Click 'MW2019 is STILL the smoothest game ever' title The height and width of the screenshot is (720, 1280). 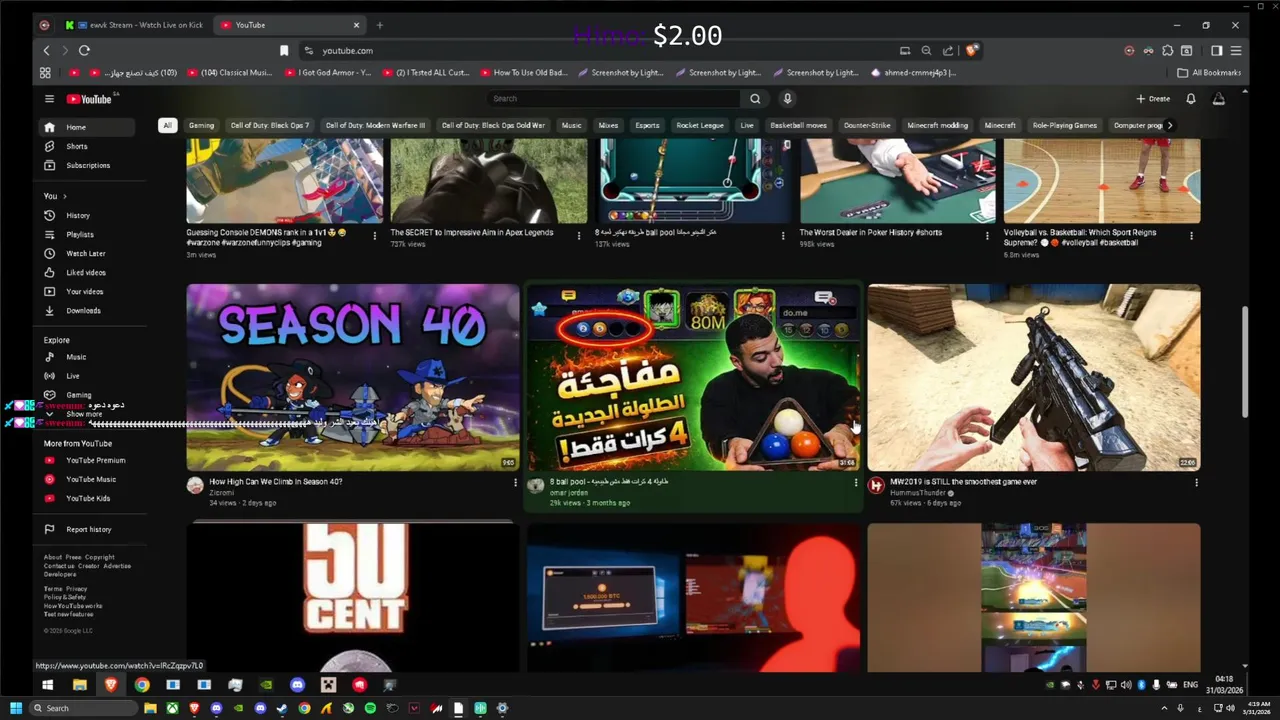(963, 482)
